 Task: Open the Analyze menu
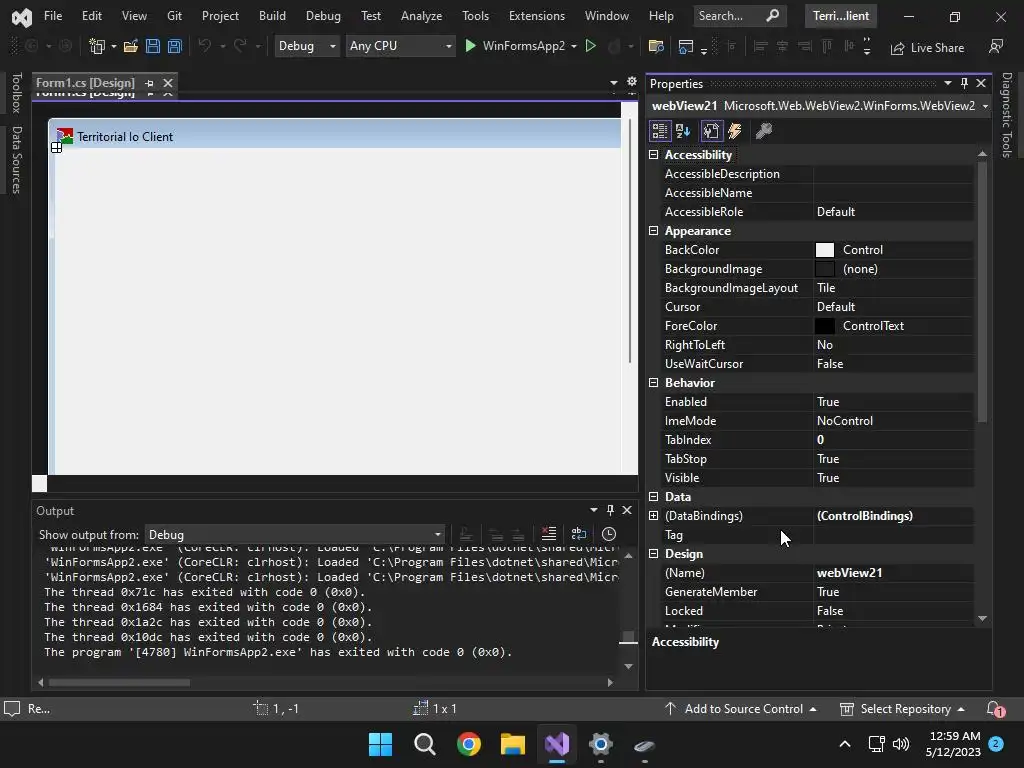(421, 16)
